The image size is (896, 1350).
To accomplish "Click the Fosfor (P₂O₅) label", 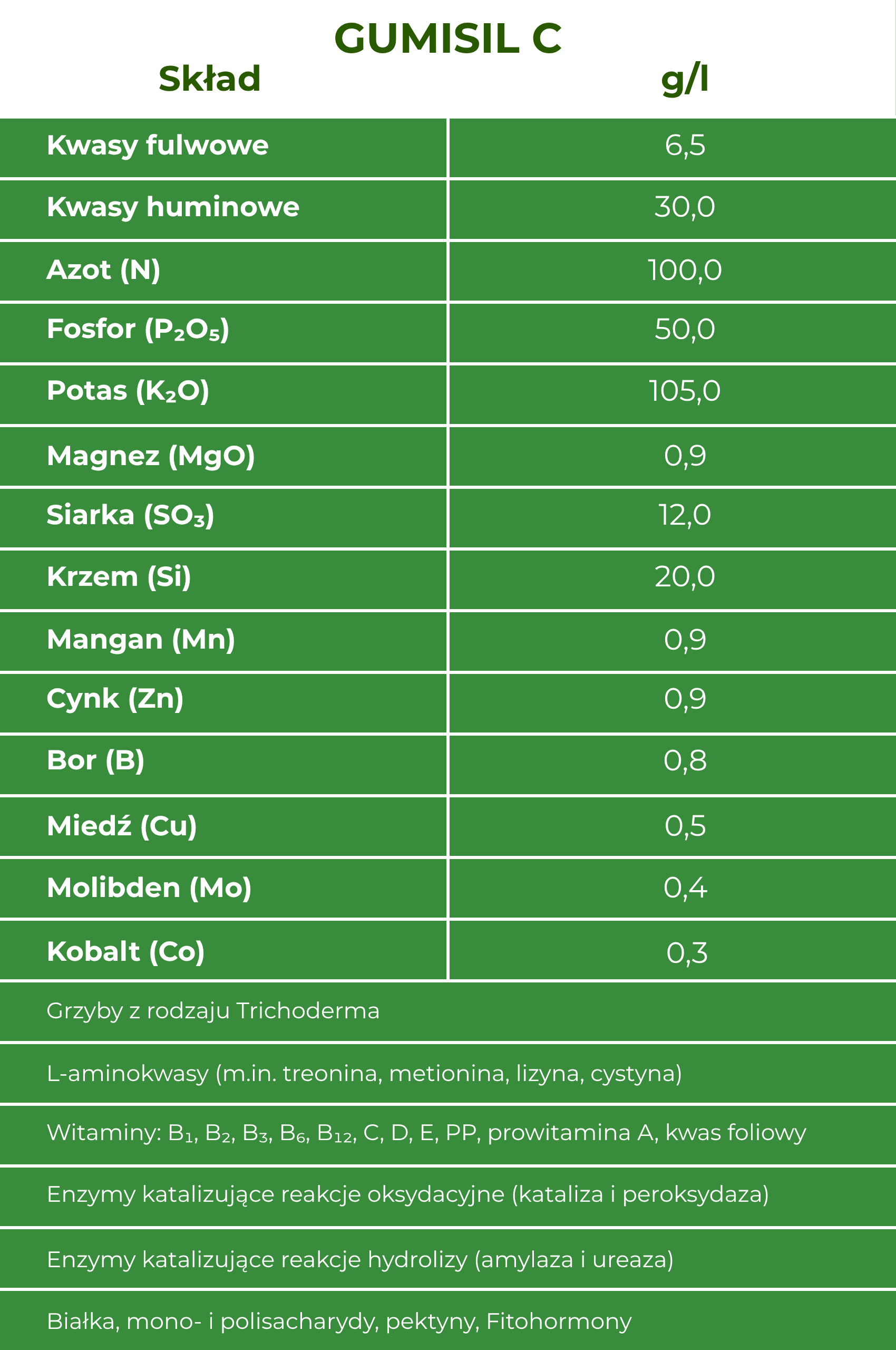I will [138, 330].
